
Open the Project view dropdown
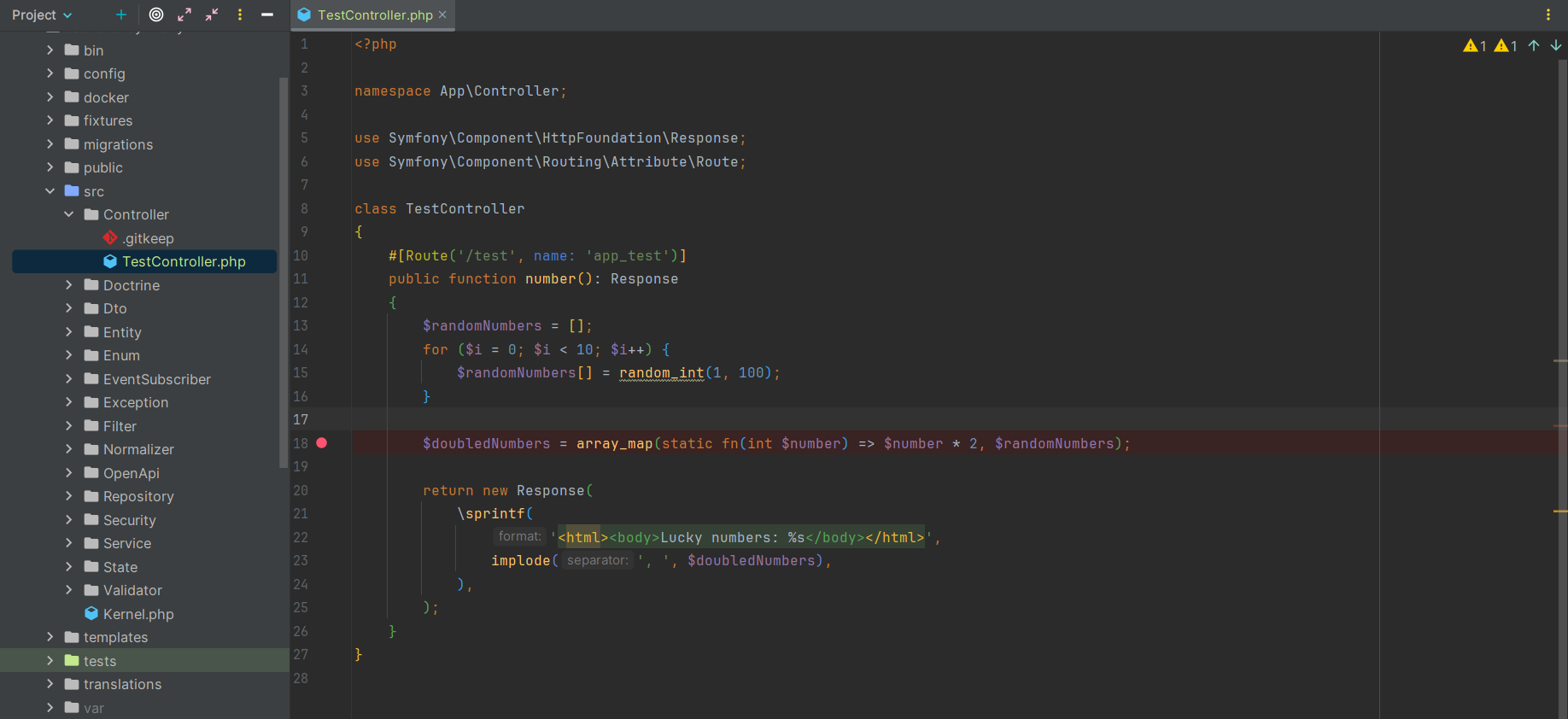point(42,15)
